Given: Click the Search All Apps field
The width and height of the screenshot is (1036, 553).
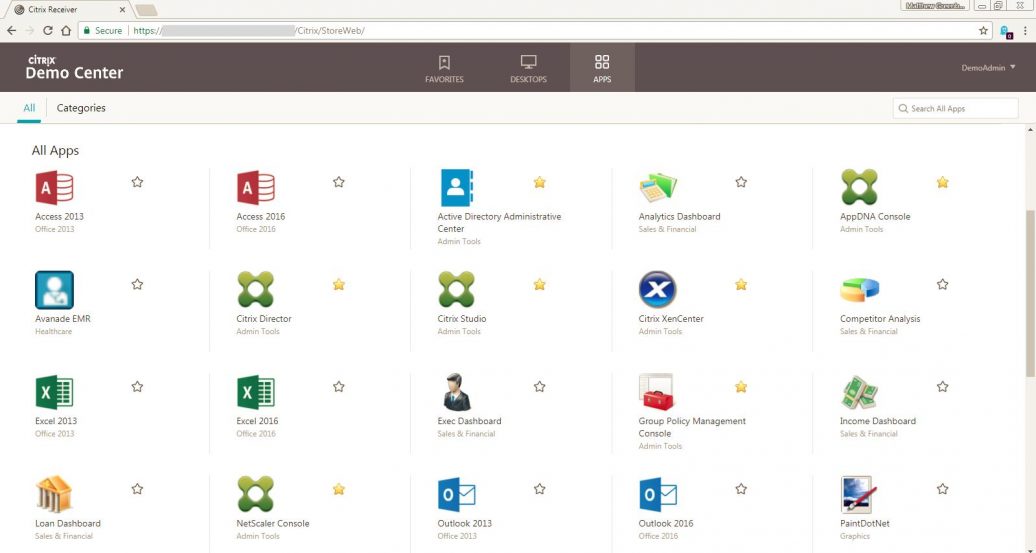Looking at the screenshot, I should pyautogui.click(x=955, y=108).
